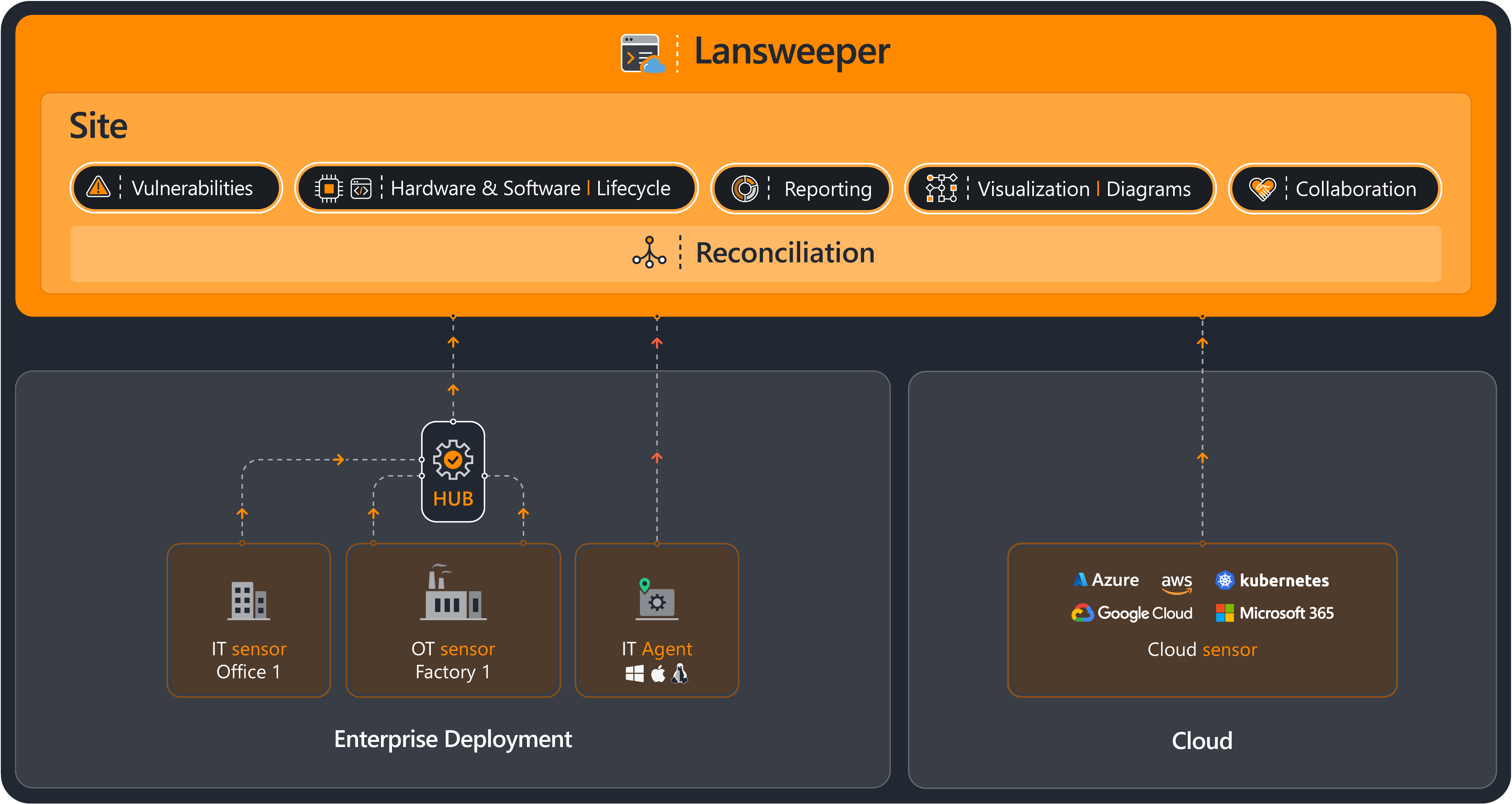This screenshot has width=1512, height=804.
Task: Select the Hardware & Software Lifecycle pill
Action: click(496, 188)
